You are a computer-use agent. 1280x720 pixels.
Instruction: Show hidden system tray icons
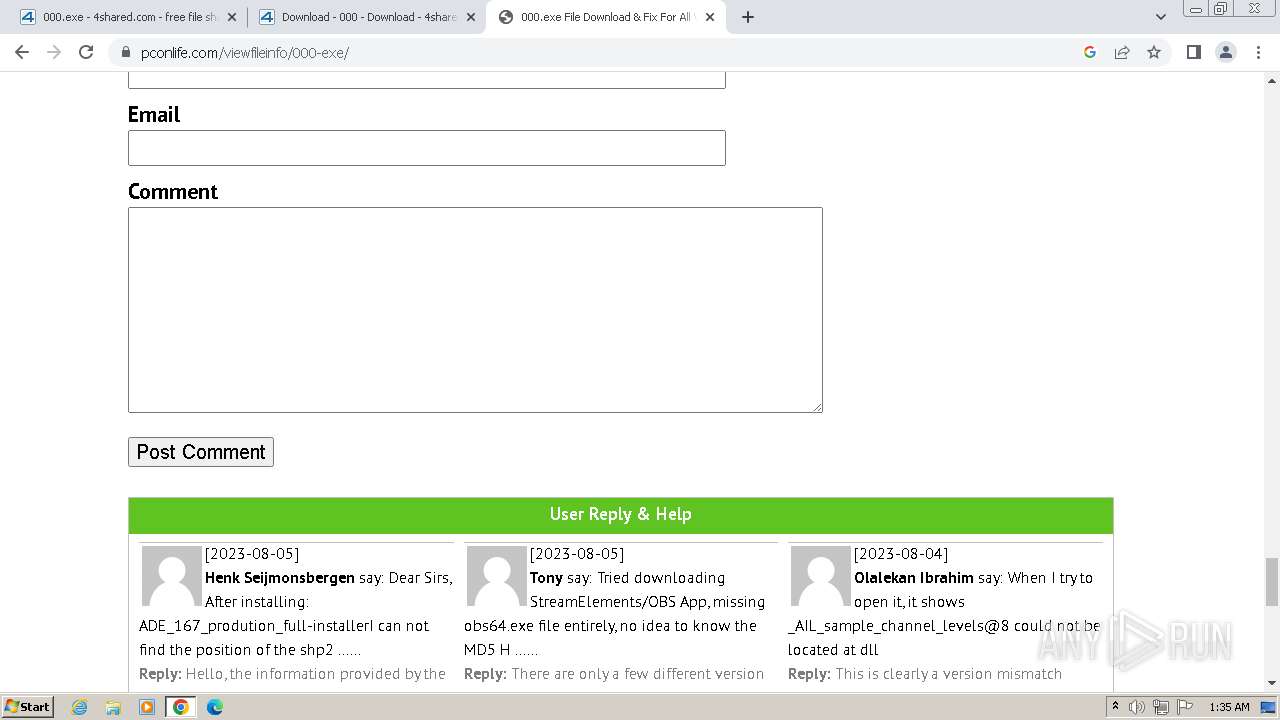coord(1115,707)
